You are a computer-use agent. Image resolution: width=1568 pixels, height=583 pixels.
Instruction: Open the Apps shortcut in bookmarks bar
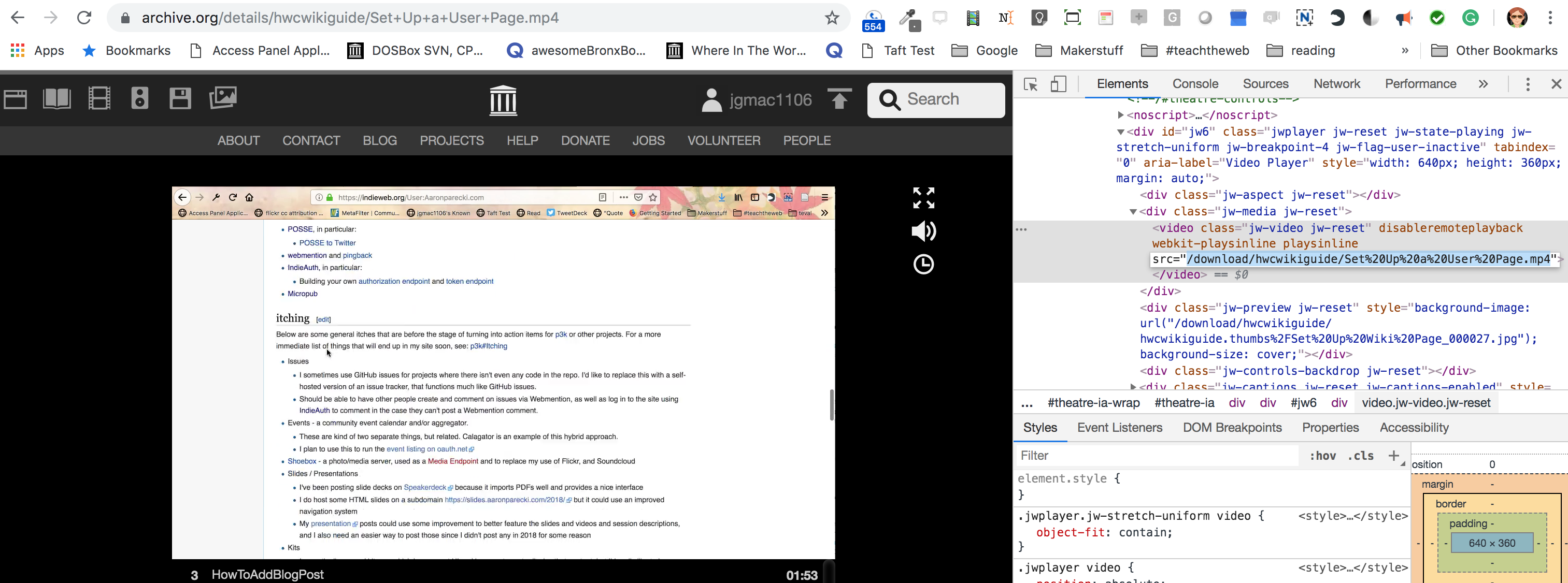click(x=37, y=50)
